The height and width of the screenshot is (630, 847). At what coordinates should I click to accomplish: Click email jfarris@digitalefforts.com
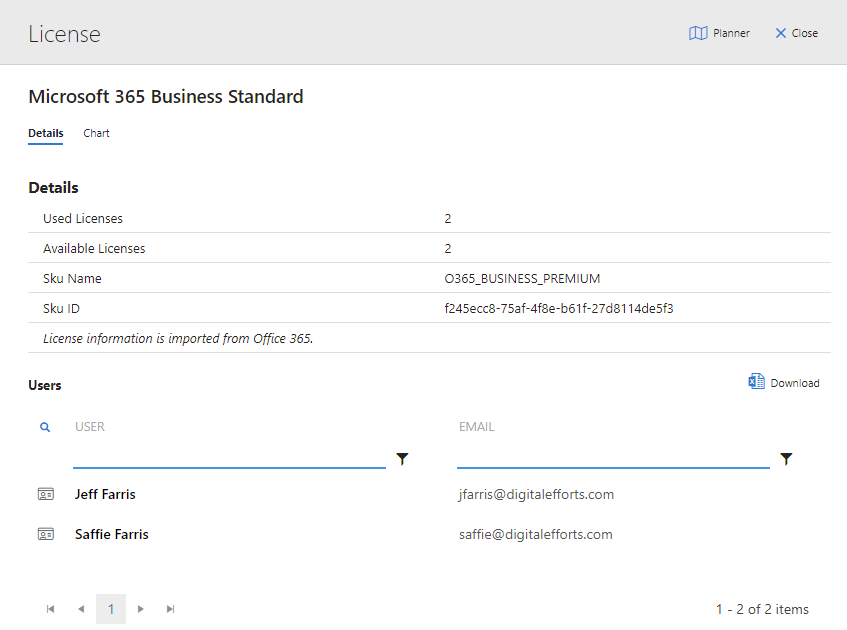(536, 494)
